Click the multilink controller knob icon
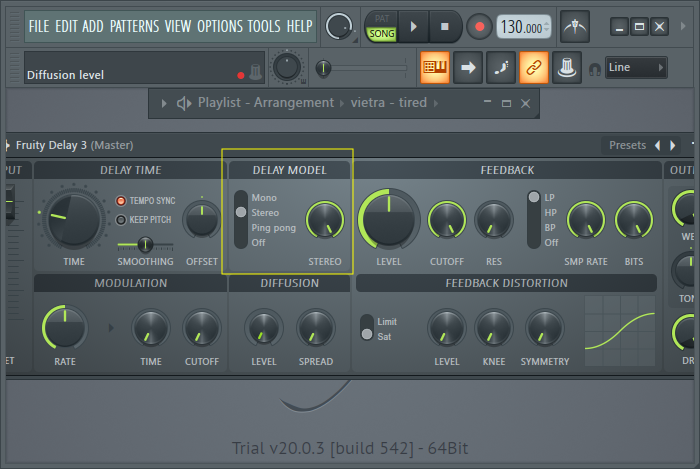The image size is (700, 469). click(566, 67)
